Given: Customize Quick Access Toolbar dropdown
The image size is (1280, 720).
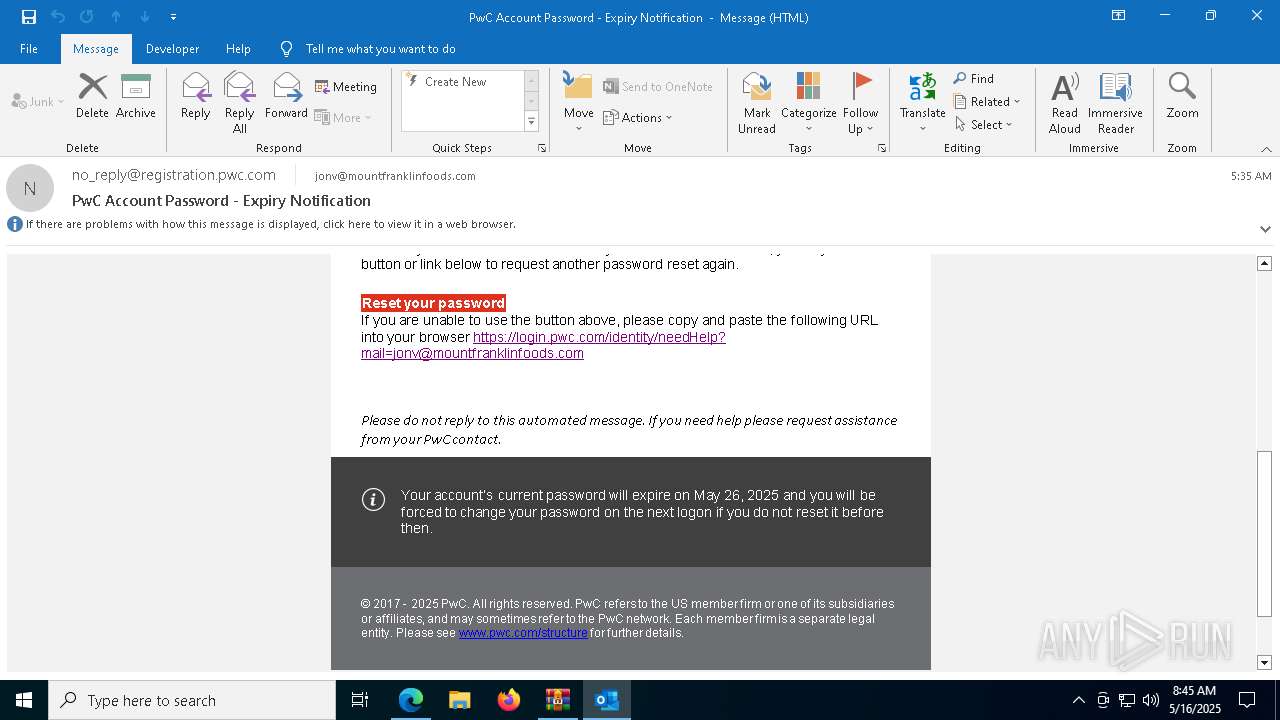Looking at the screenshot, I should coord(174,17).
